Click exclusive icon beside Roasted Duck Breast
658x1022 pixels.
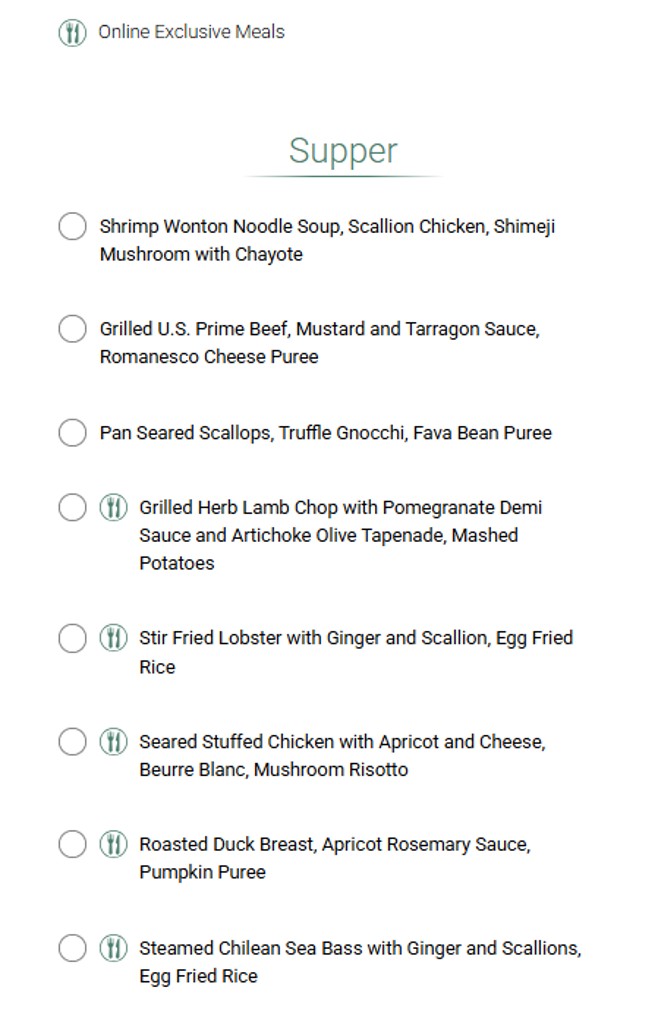pyautogui.click(x=113, y=845)
